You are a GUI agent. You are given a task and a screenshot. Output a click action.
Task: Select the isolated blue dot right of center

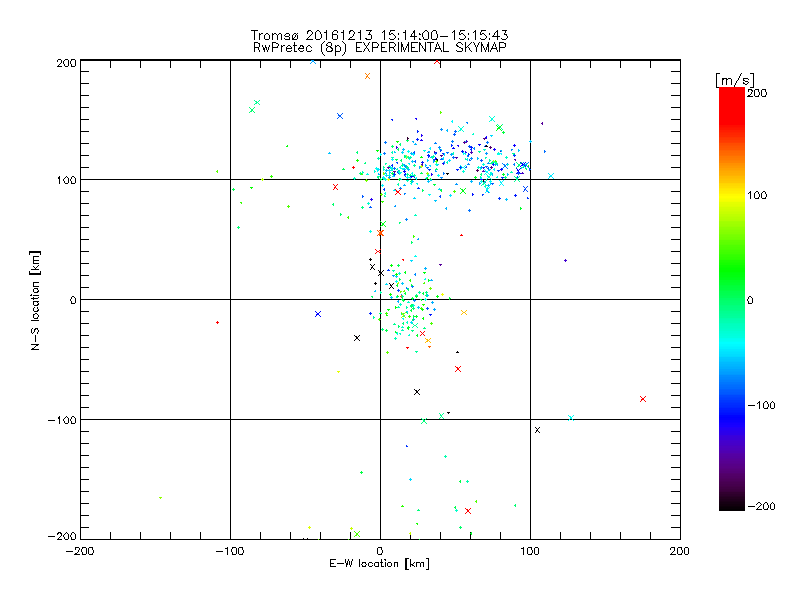coord(565,260)
